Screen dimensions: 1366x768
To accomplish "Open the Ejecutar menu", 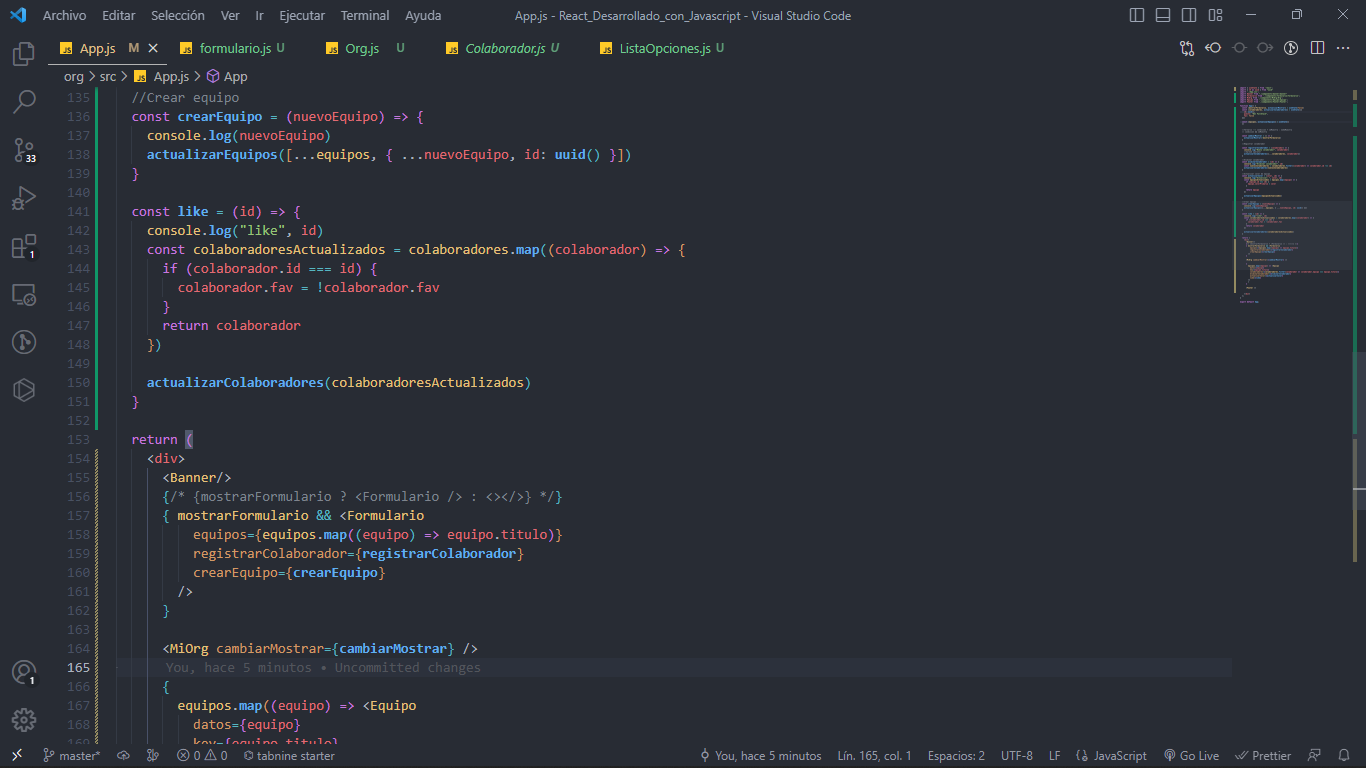I will [302, 15].
